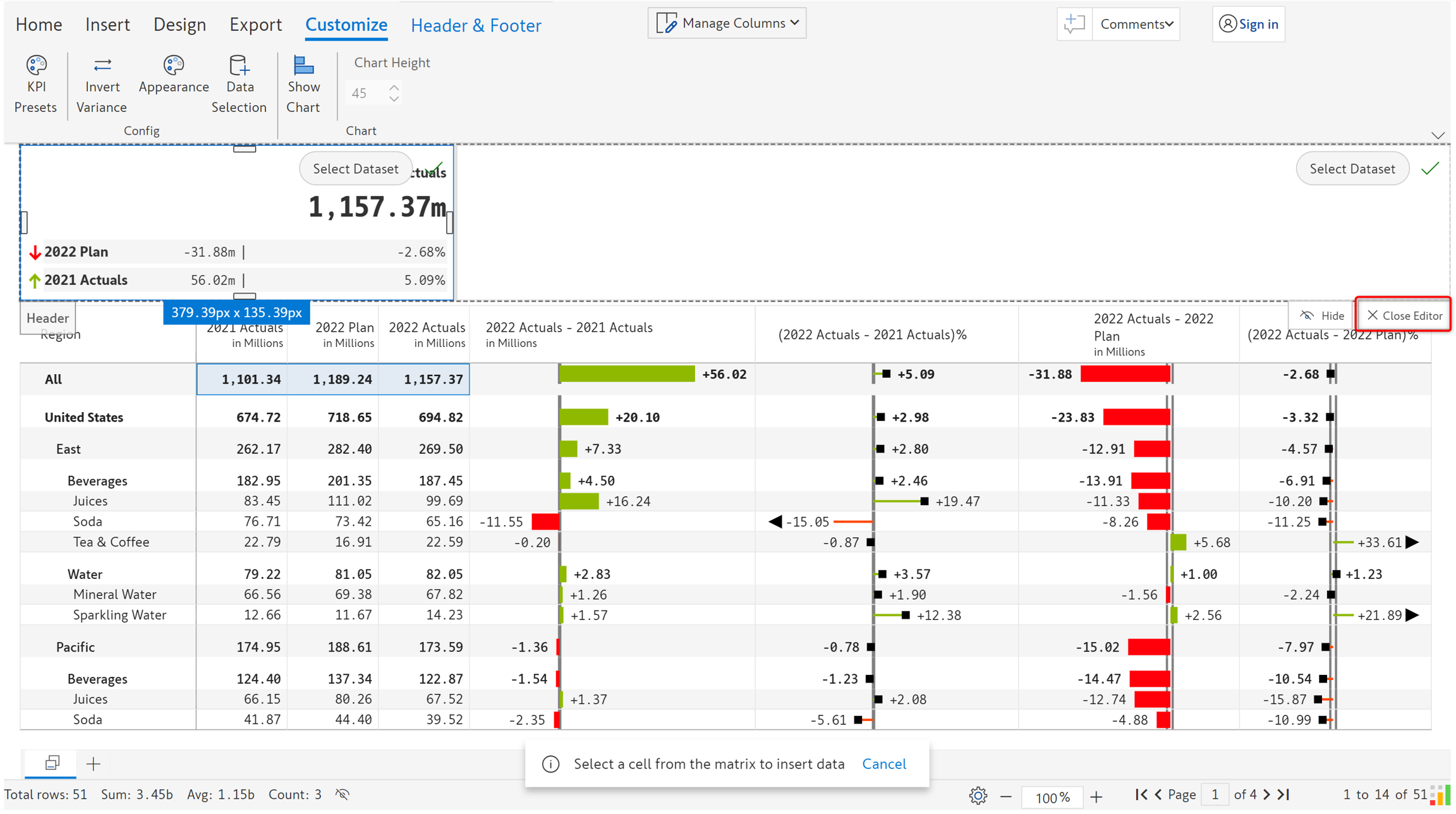Click the page number input field
Image resolution: width=1456 pixels, height=814 pixels.
pos(1214,794)
